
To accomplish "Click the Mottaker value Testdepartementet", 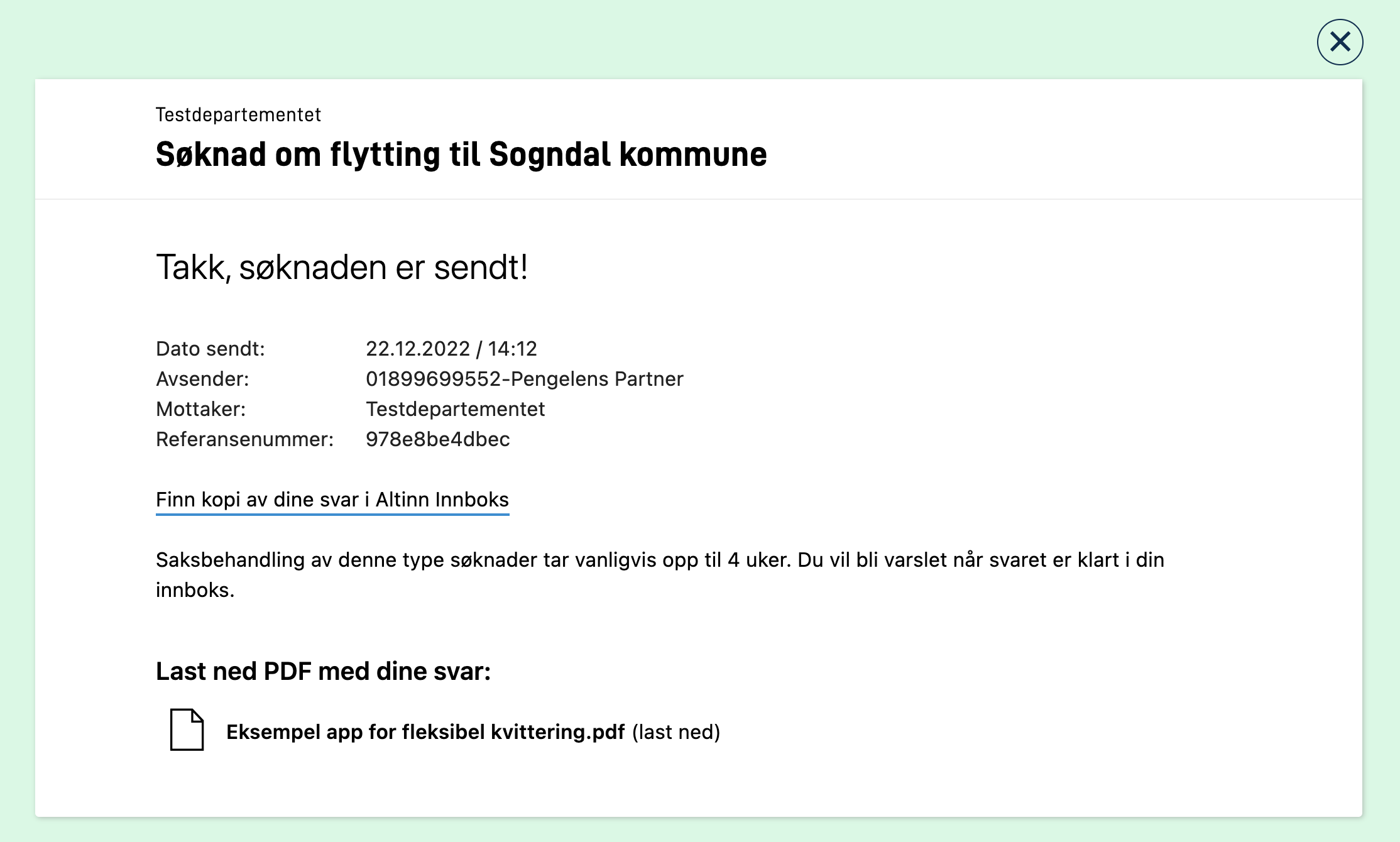I will (x=456, y=409).
